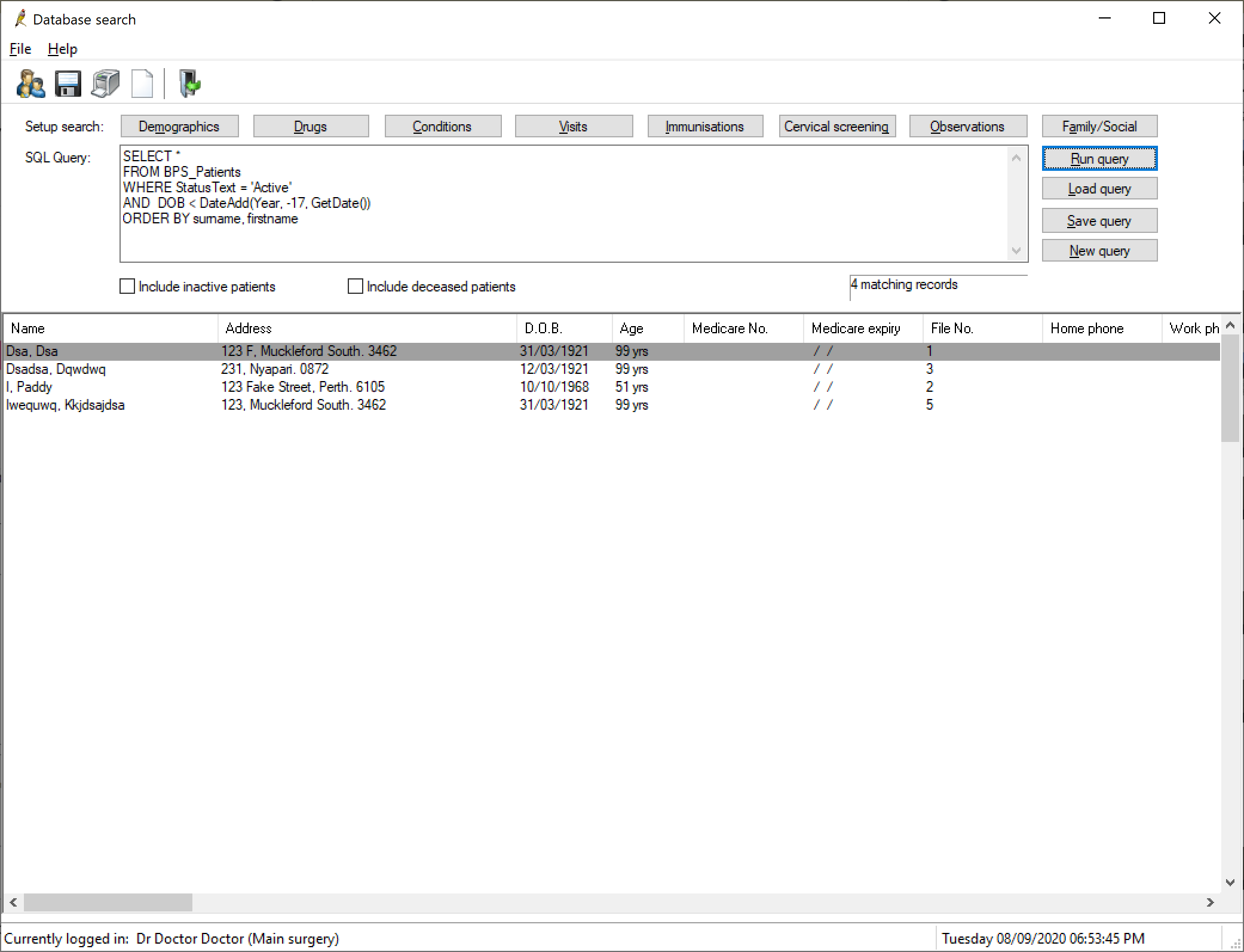Screen dimensions: 1244x952
Task: Click the horizontal scrollbar left arrow
Action: click(13, 902)
